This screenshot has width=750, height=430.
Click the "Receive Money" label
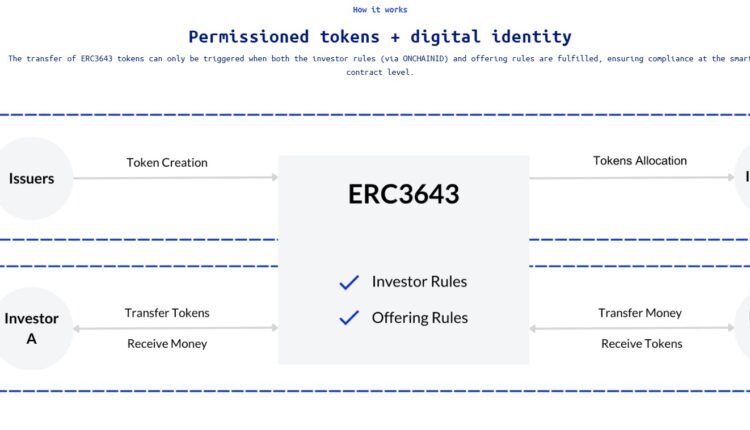167,344
